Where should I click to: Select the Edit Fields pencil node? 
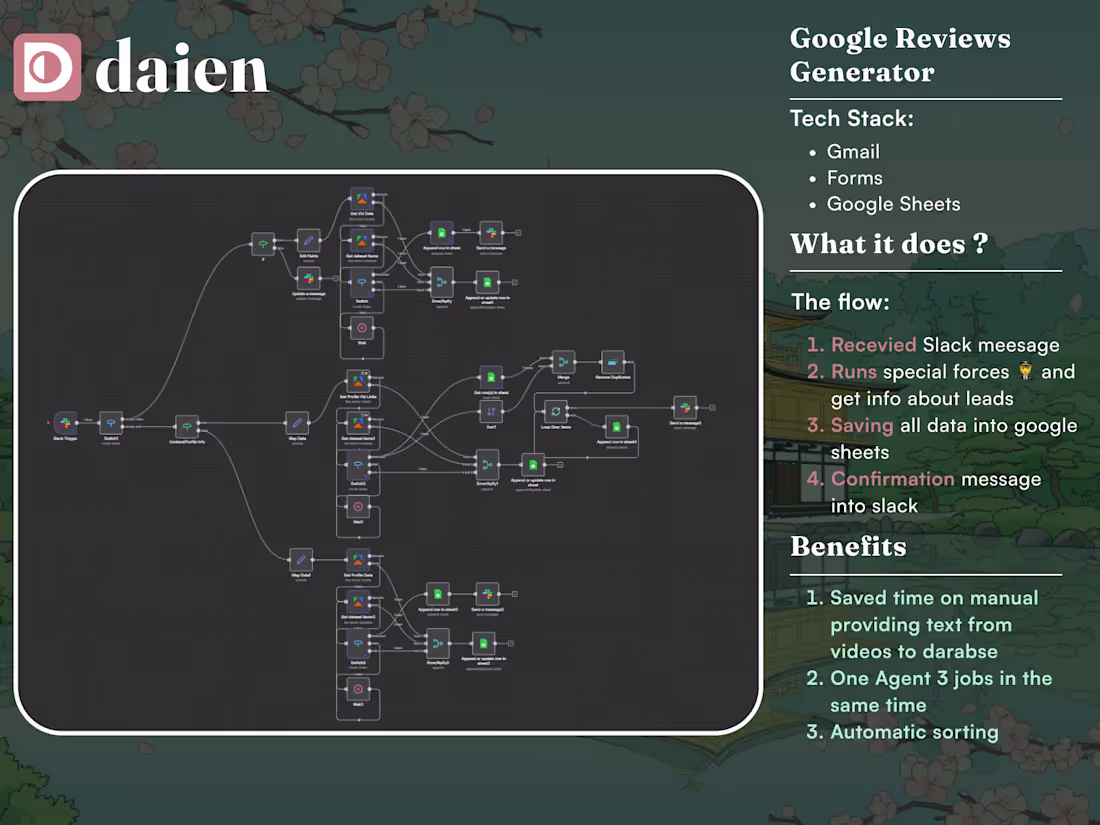[x=308, y=240]
